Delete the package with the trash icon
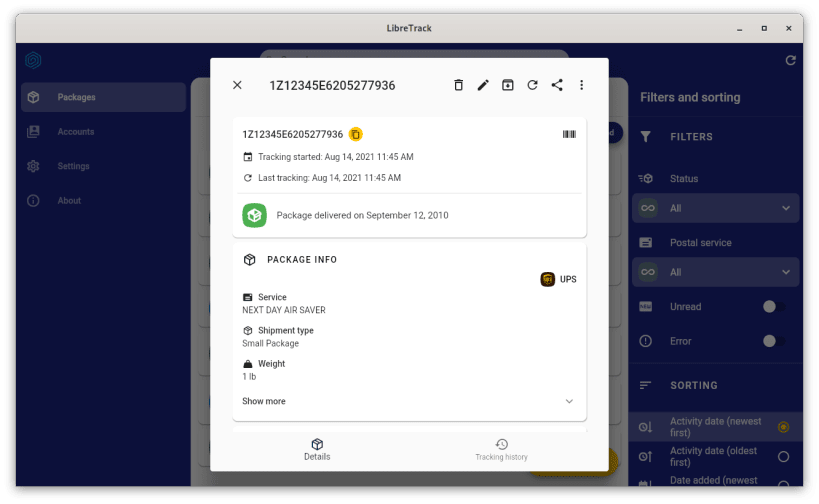819x504 pixels. [x=458, y=85]
